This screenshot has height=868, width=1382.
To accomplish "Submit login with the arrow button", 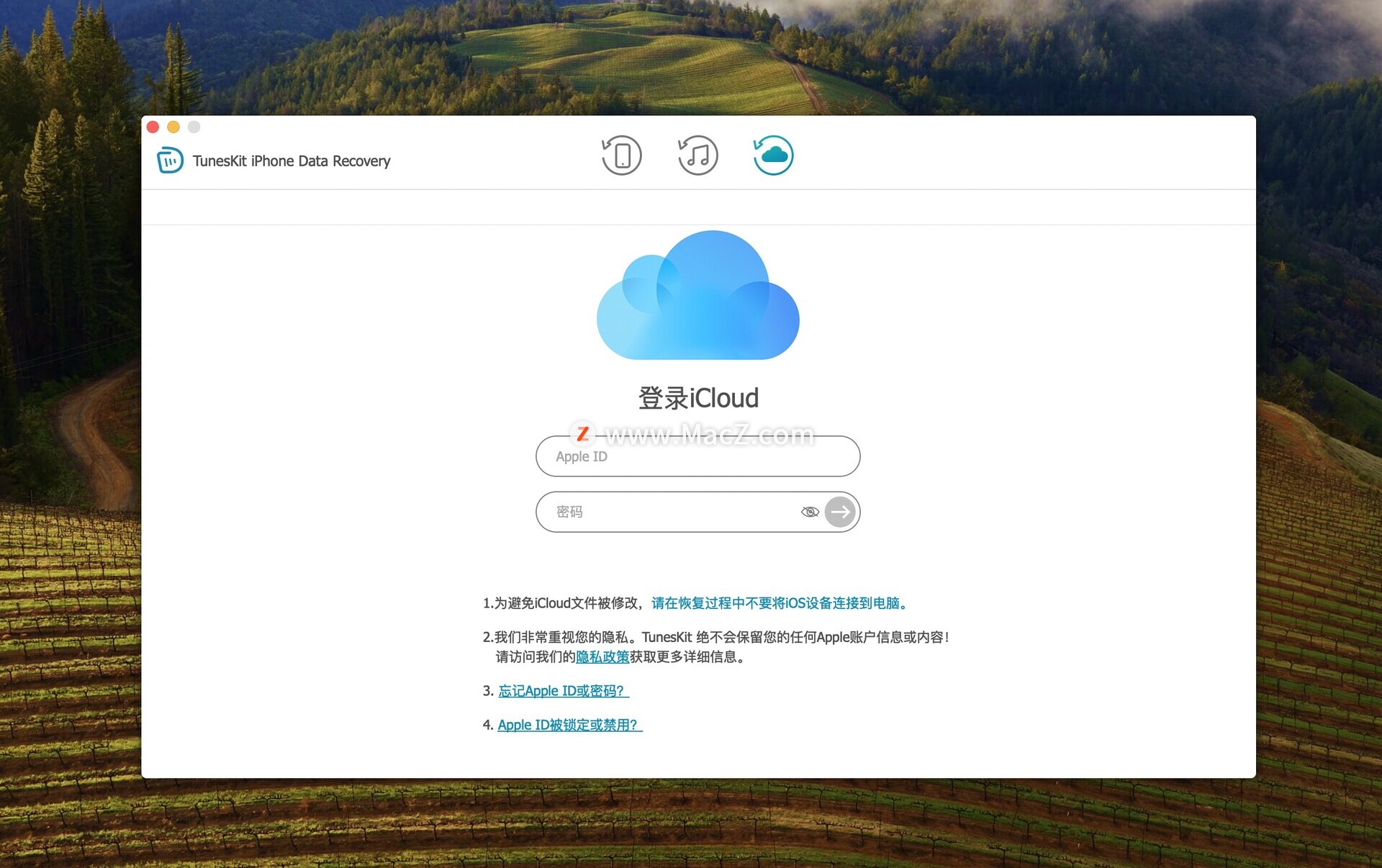I will (x=840, y=512).
